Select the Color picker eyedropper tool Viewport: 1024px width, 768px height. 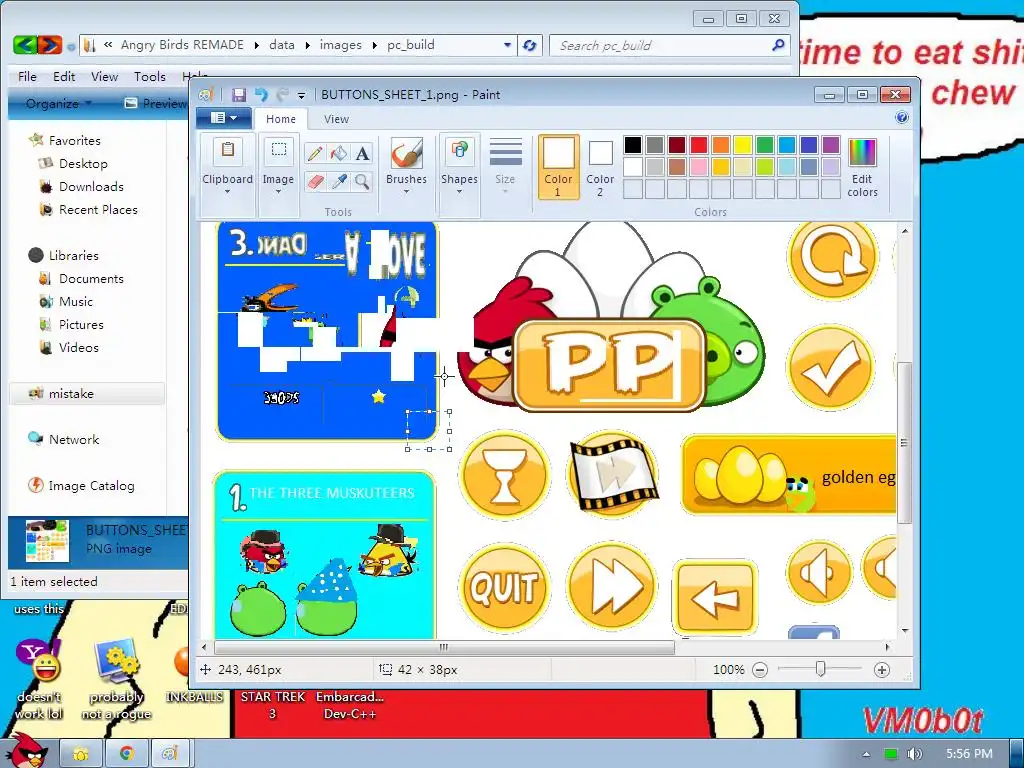[x=338, y=181]
